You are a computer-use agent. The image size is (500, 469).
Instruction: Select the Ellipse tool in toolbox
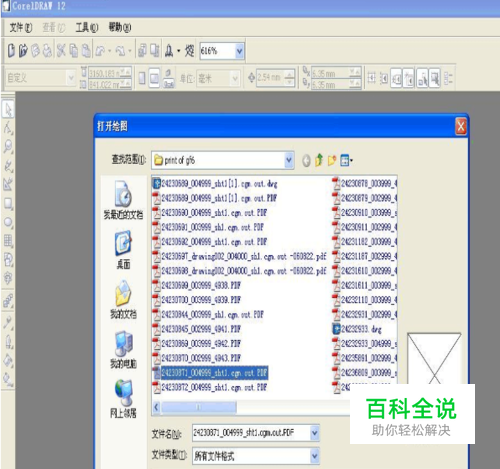[x=8, y=222]
